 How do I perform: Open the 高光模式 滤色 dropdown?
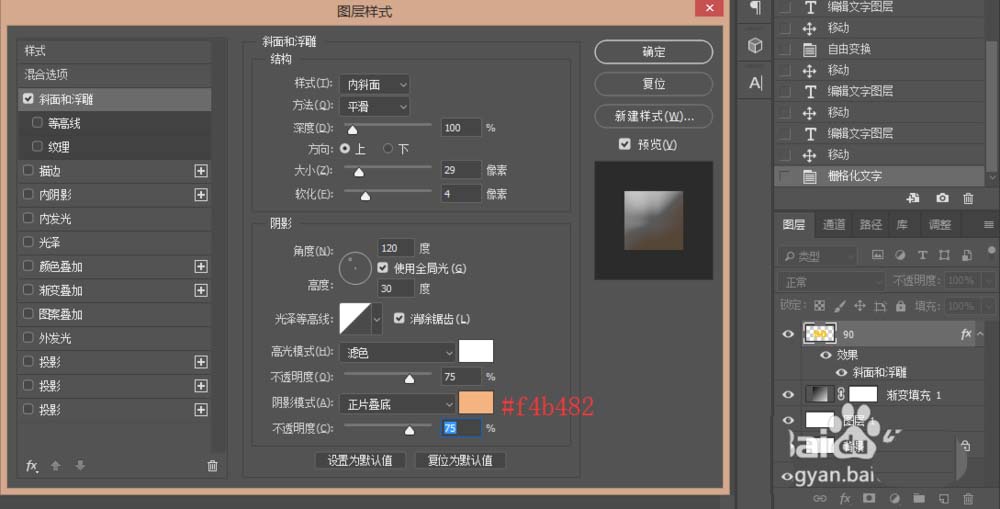[x=397, y=352]
